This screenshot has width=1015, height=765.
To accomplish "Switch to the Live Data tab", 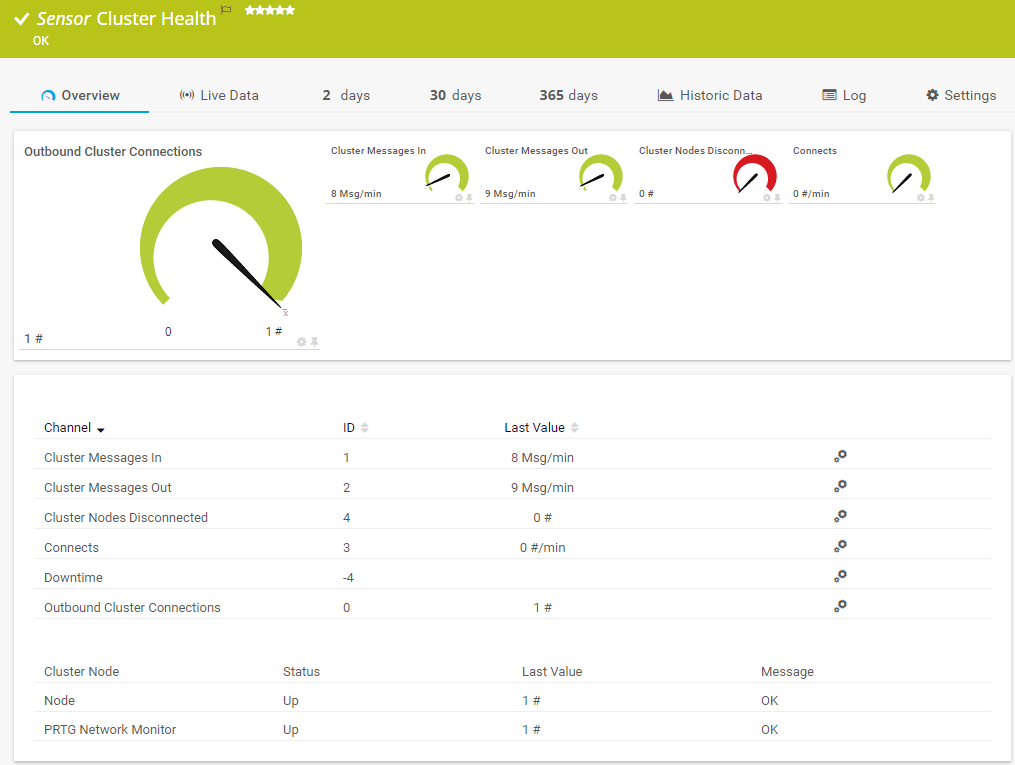I will (219, 96).
